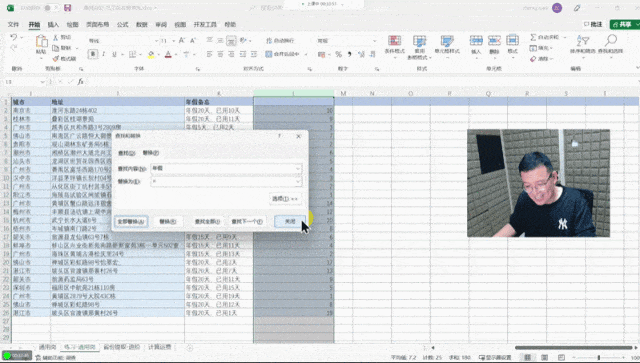
Task: Click the Paste clipboard icon
Action: click(41, 42)
